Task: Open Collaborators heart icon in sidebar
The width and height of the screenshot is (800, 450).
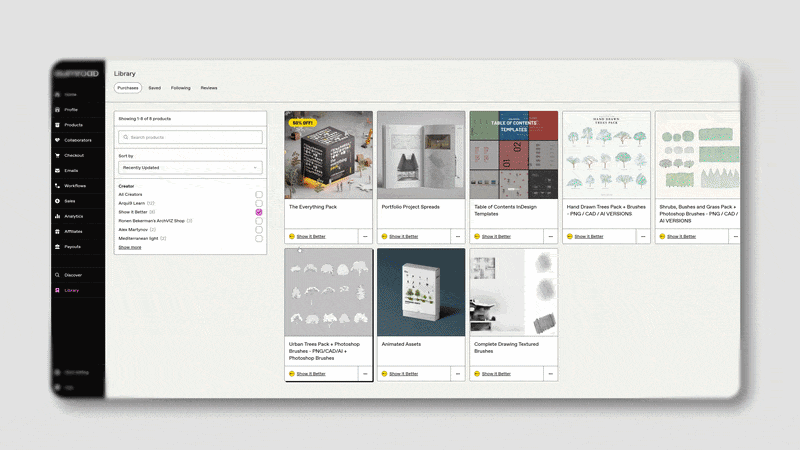Action: pos(57,140)
